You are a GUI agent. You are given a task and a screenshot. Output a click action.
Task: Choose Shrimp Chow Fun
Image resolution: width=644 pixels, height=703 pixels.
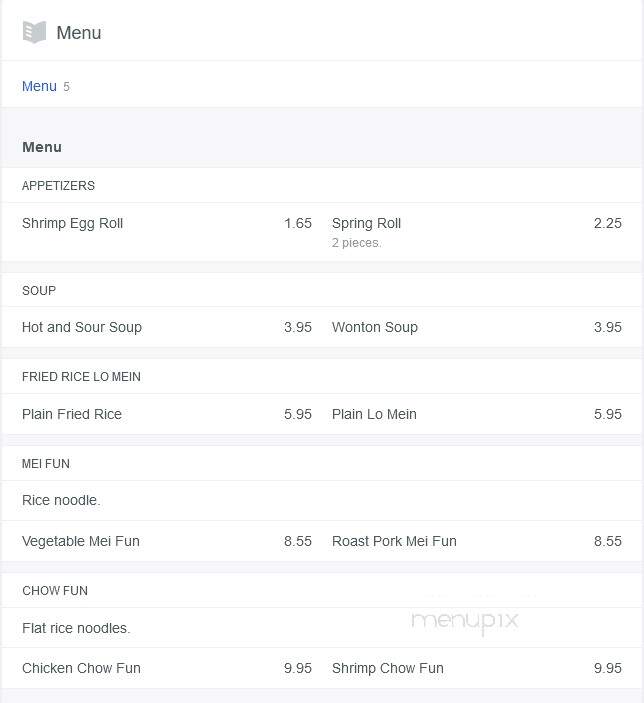pyautogui.click(x=387, y=668)
